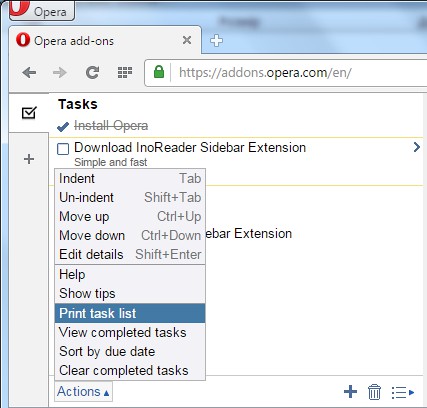The width and height of the screenshot is (427, 408).
Task: Open the Tasks sidebar panel icon
Action: point(29,113)
